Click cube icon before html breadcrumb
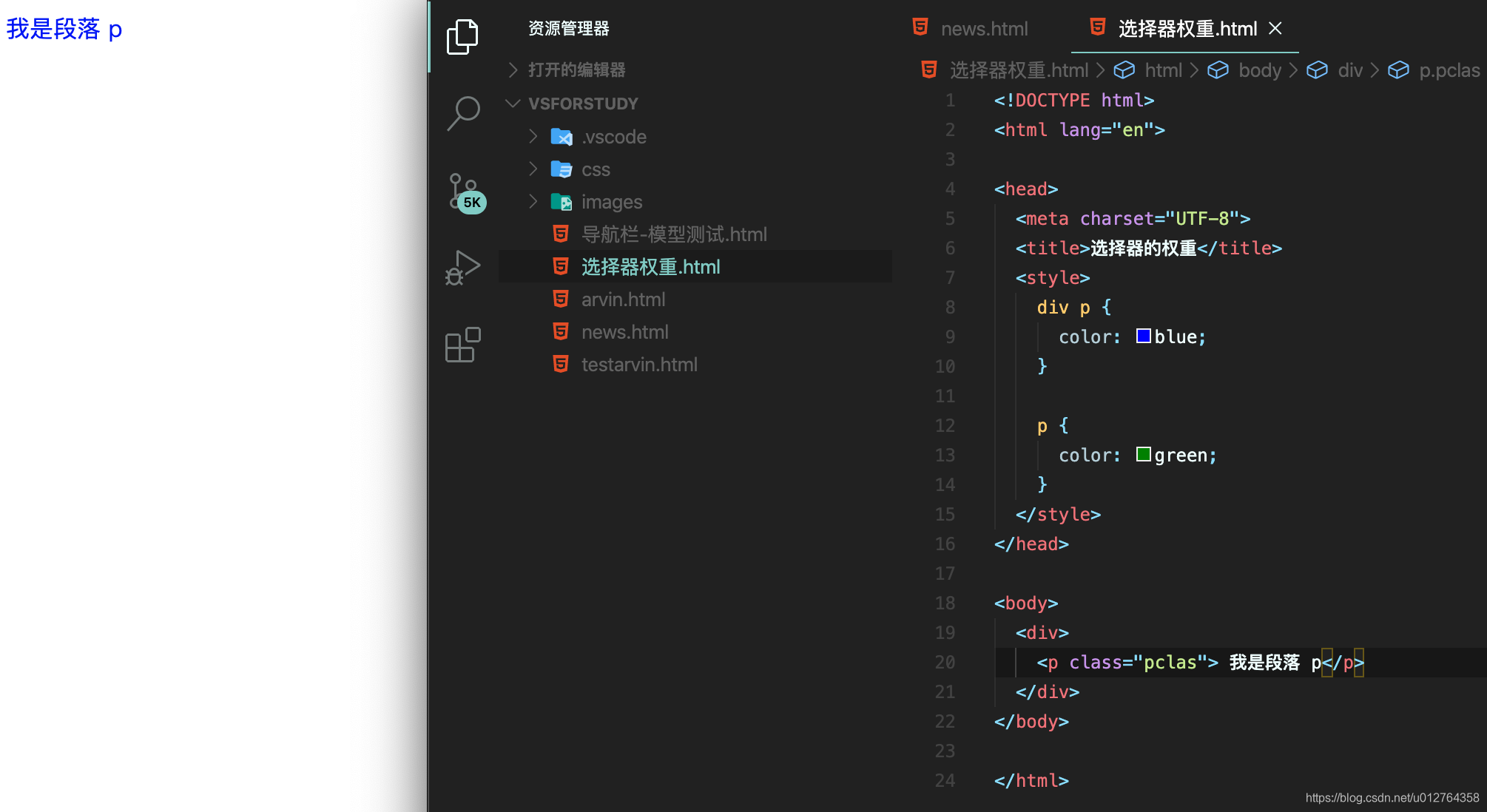 point(1124,70)
